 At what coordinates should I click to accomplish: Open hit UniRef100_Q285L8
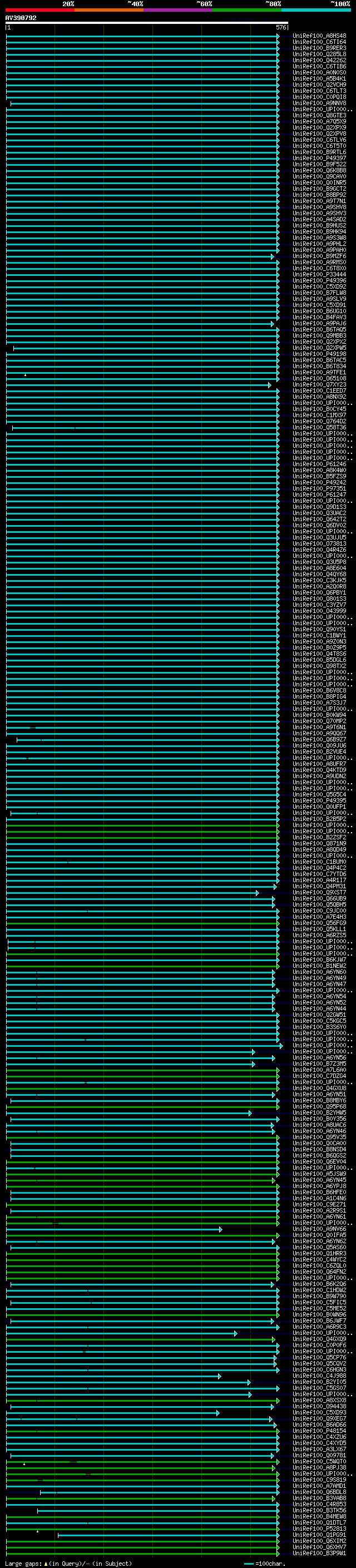pos(319,54)
